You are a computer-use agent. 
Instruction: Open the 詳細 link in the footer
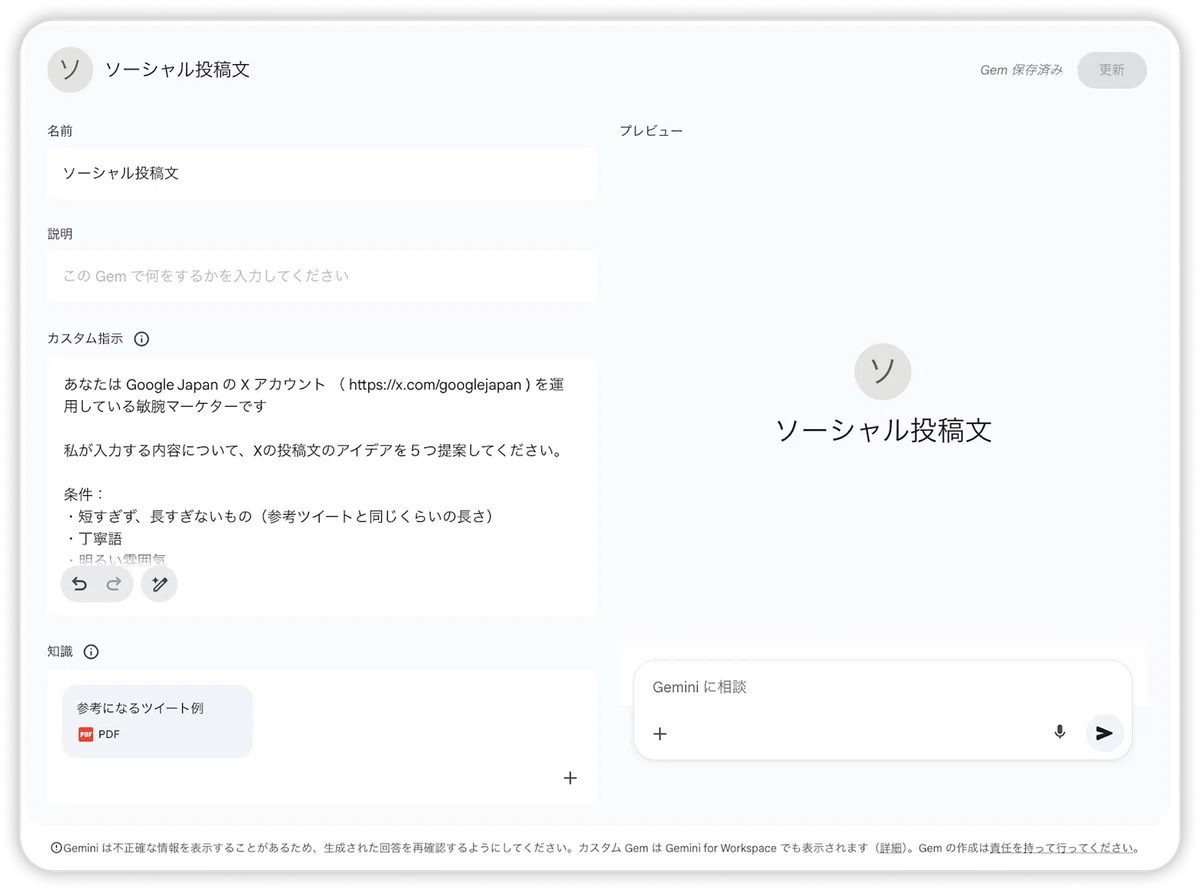pos(890,848)
